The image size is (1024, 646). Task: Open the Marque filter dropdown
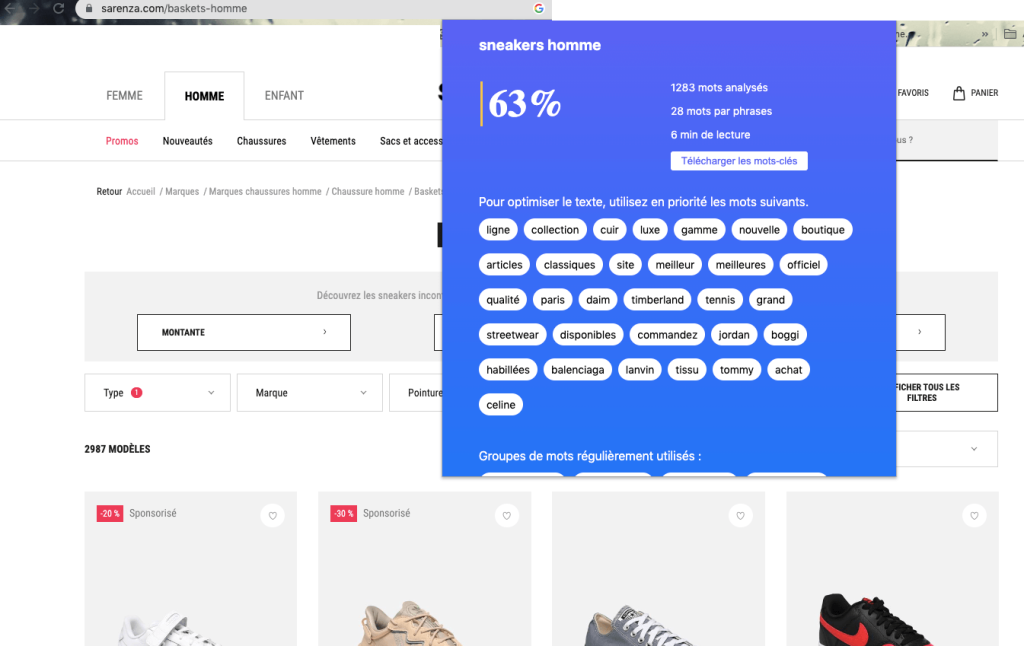click(310, 393)
